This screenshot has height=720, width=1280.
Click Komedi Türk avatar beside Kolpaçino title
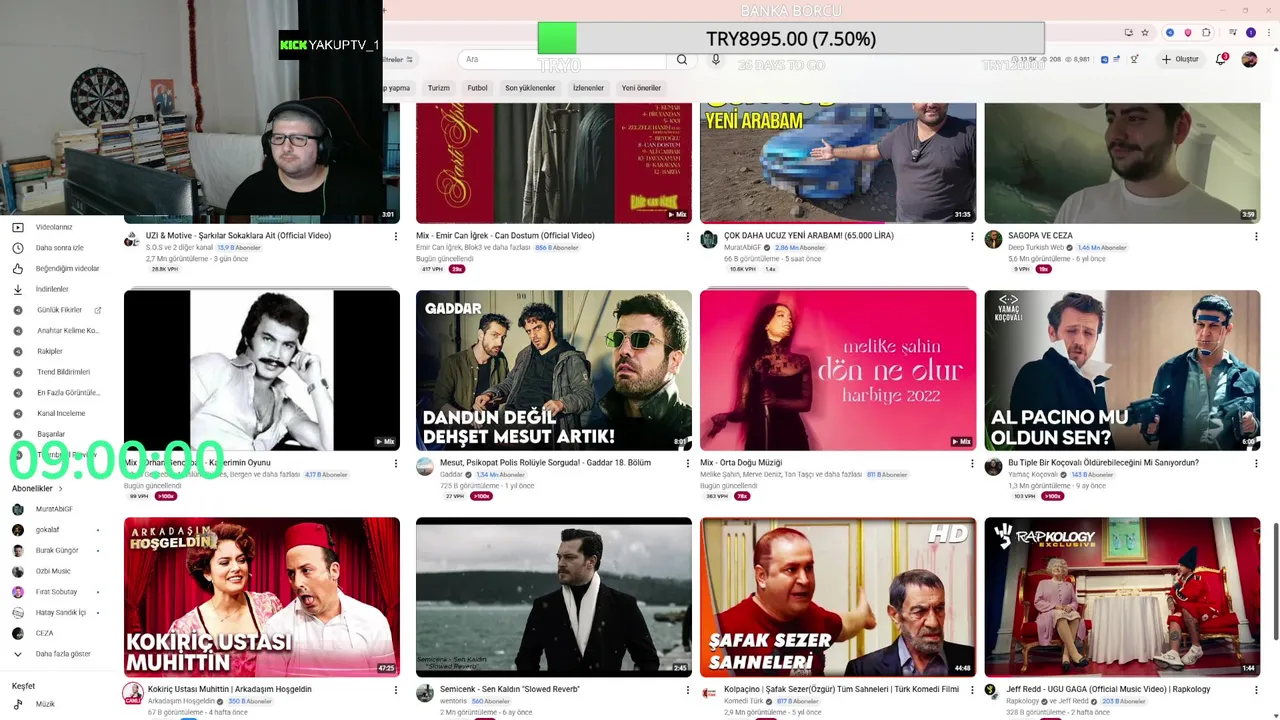[709, 692]
